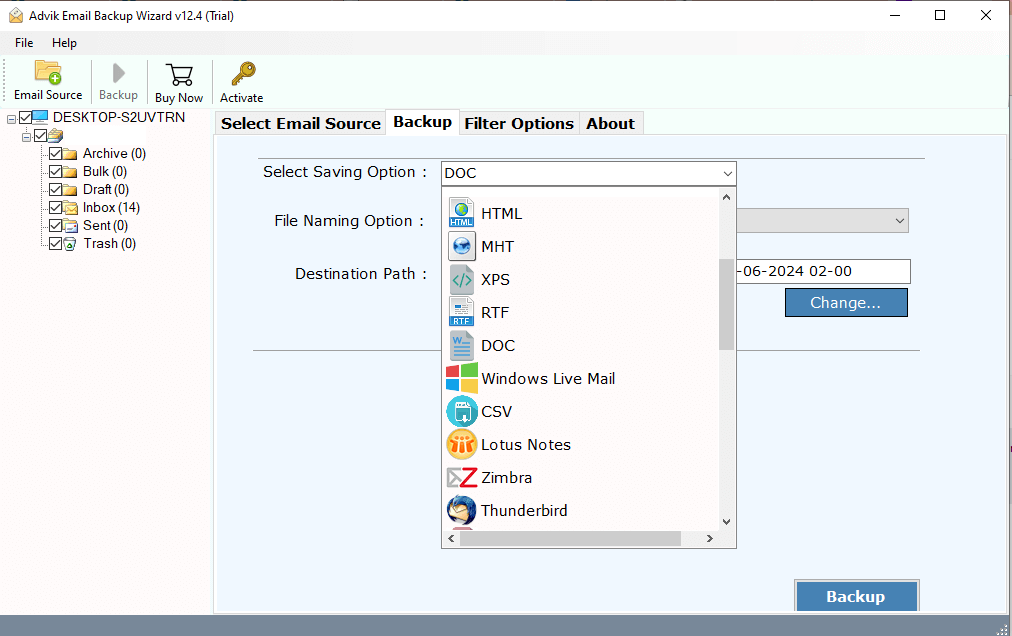Close the Select Saving Option dropdown arrow
Screen dimensions: 1012x636
727,173
